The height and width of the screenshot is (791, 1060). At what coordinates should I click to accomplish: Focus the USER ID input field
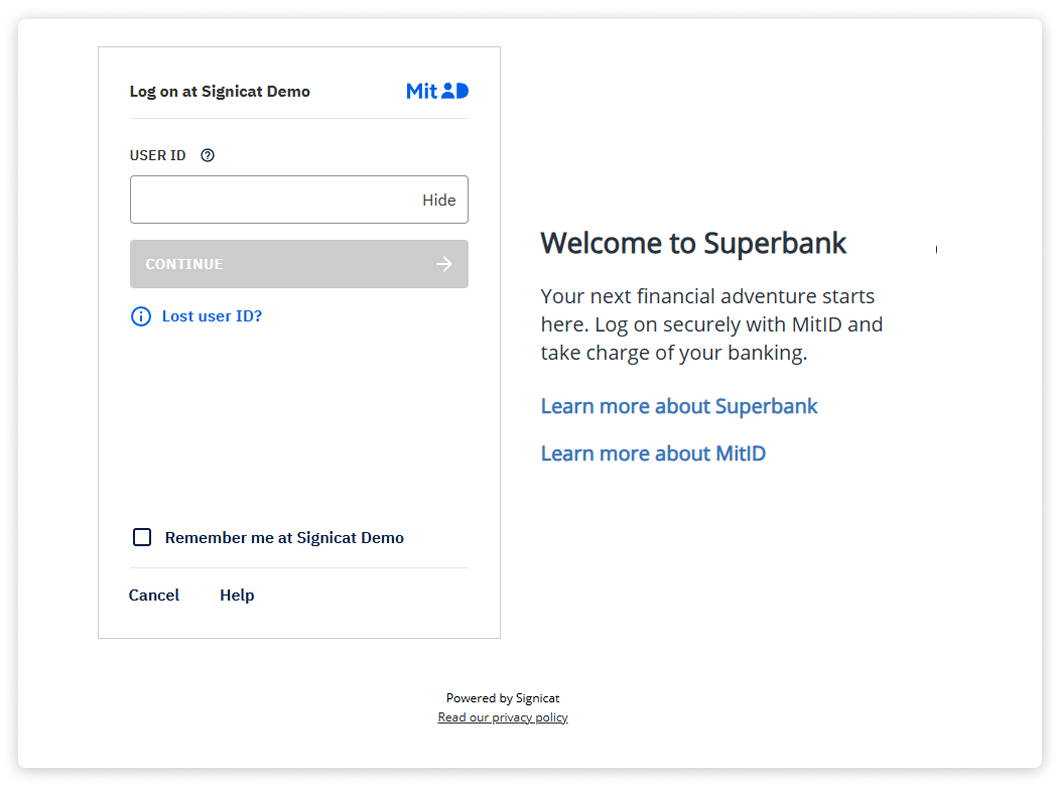(299, 199)
